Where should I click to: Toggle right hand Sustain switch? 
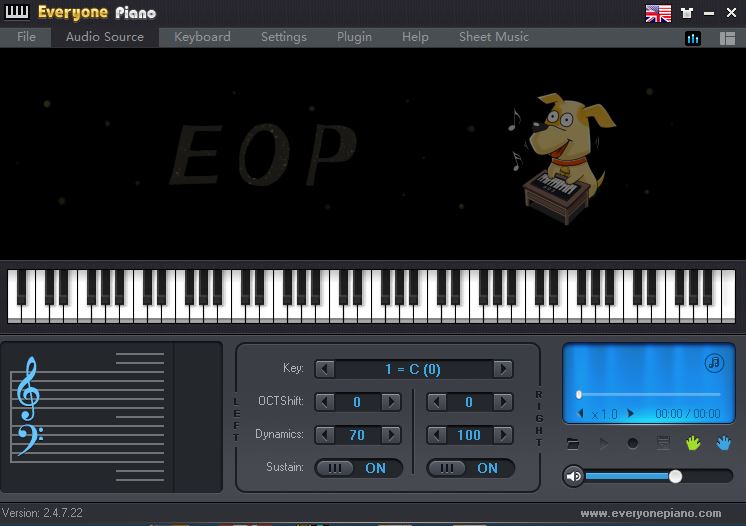(471, 468)
